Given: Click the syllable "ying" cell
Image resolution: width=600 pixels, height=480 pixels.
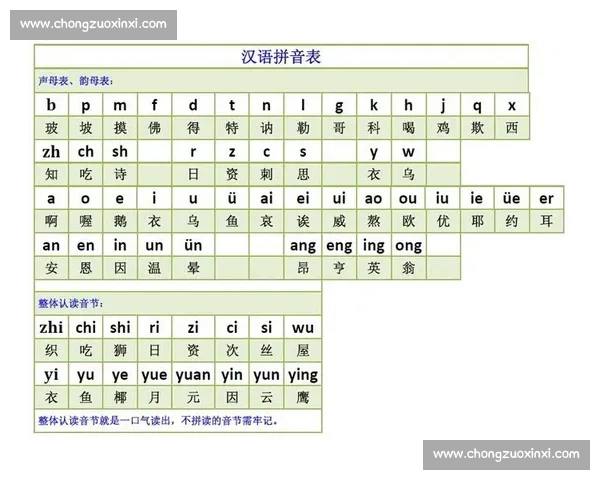Looking at the screenshot, I should (x=303, y=375).
